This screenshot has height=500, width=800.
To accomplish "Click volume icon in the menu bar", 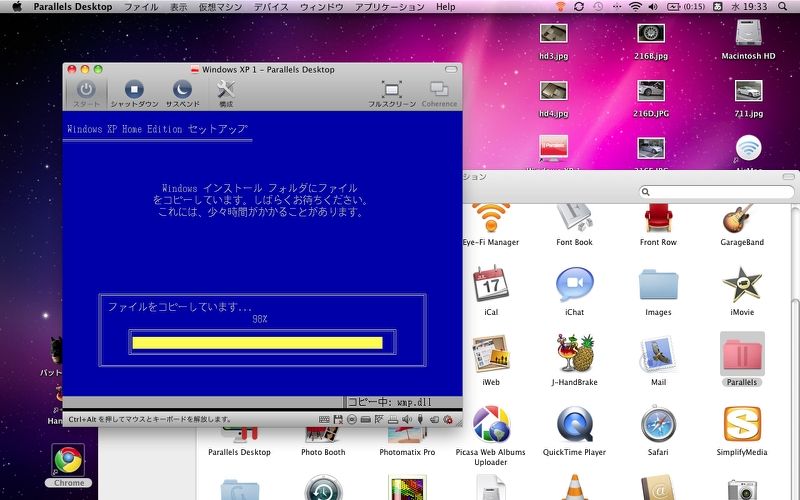I will 653,7.
